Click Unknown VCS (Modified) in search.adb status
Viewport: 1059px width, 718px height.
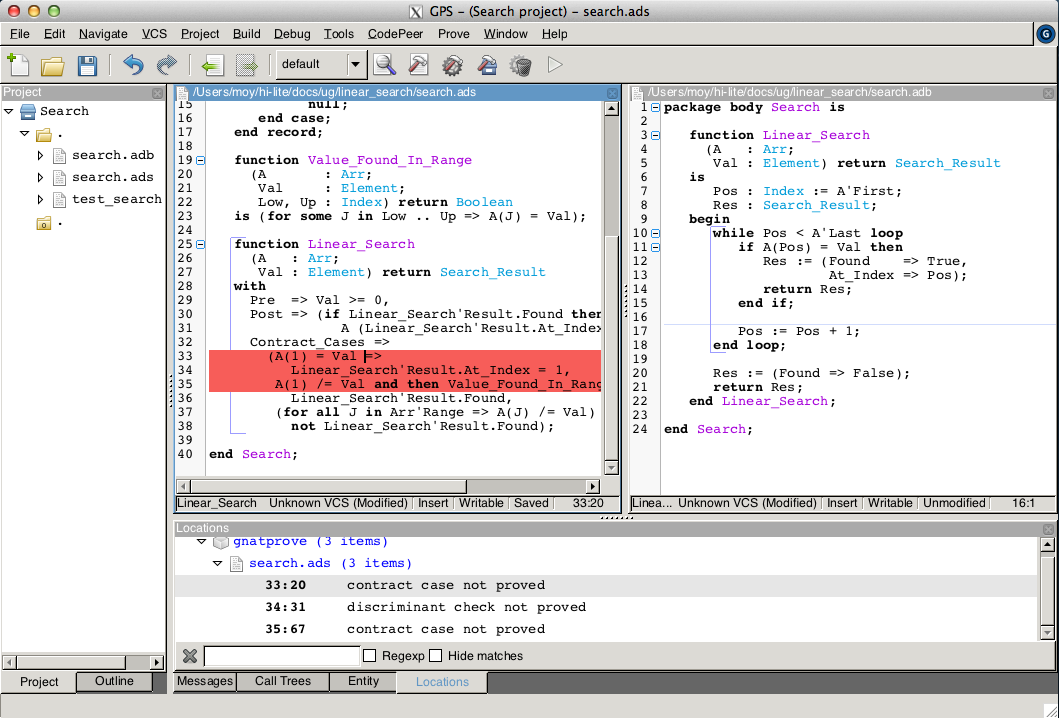tap(747, 503)
